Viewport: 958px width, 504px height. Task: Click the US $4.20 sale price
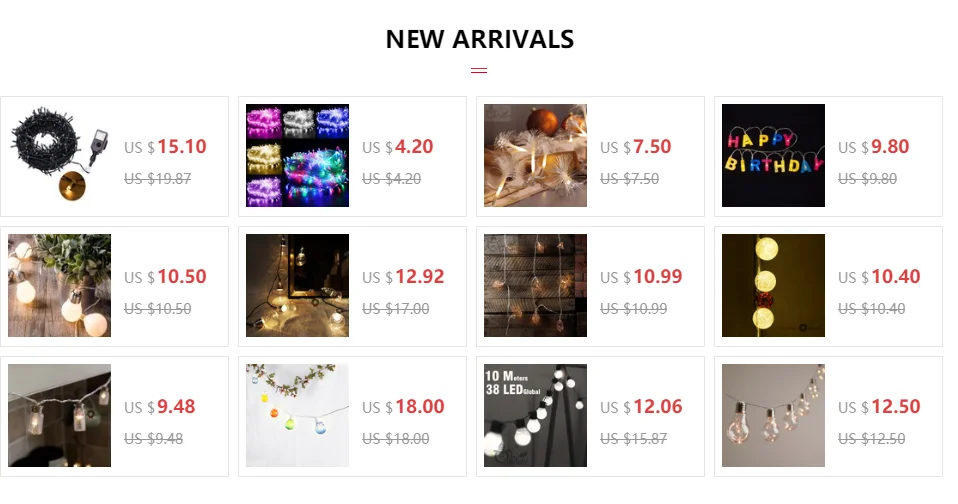pyautogui.click(x=398, y=147)
